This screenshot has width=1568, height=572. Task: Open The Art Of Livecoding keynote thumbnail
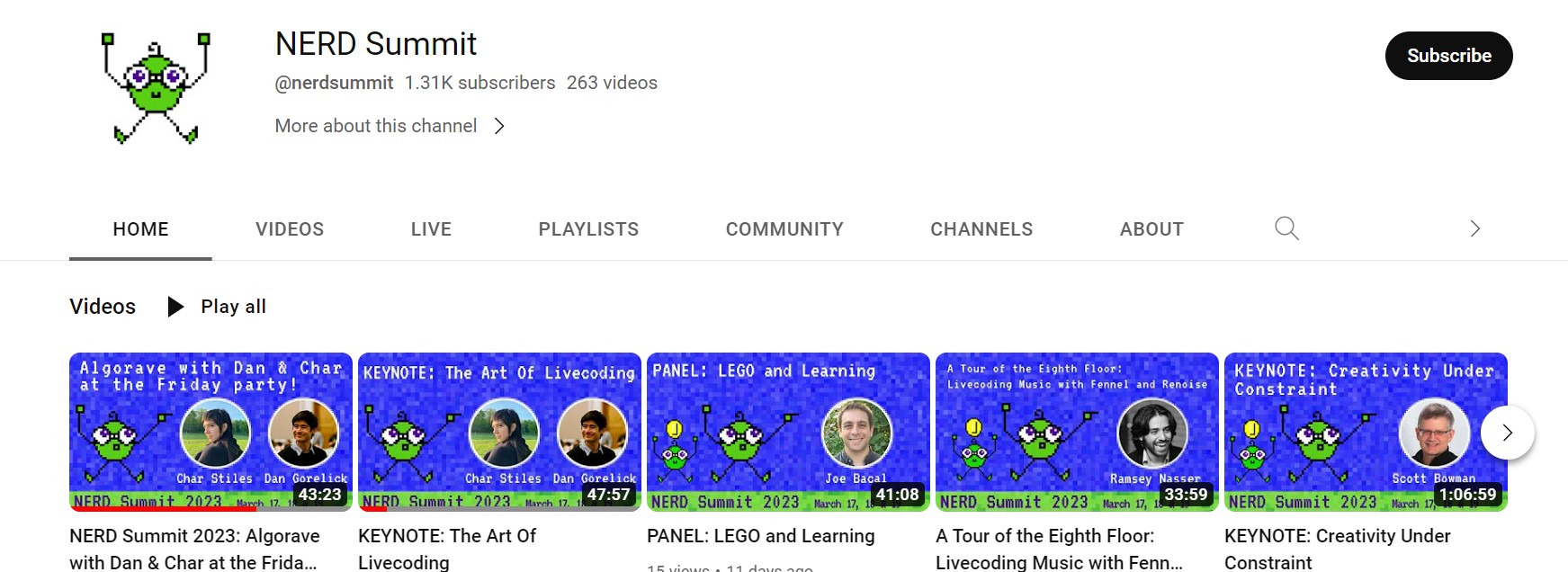pyautogui.click(x=499, y=432)
